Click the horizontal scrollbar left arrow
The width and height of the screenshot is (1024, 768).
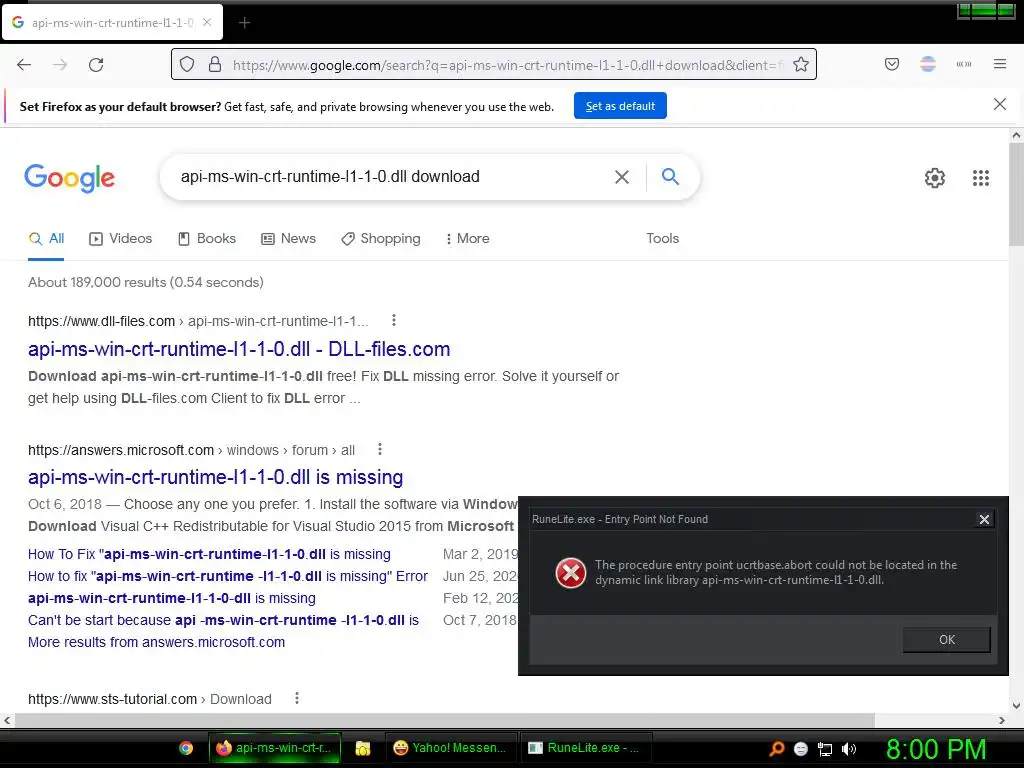pyautogui.click(x=7, y=720)
